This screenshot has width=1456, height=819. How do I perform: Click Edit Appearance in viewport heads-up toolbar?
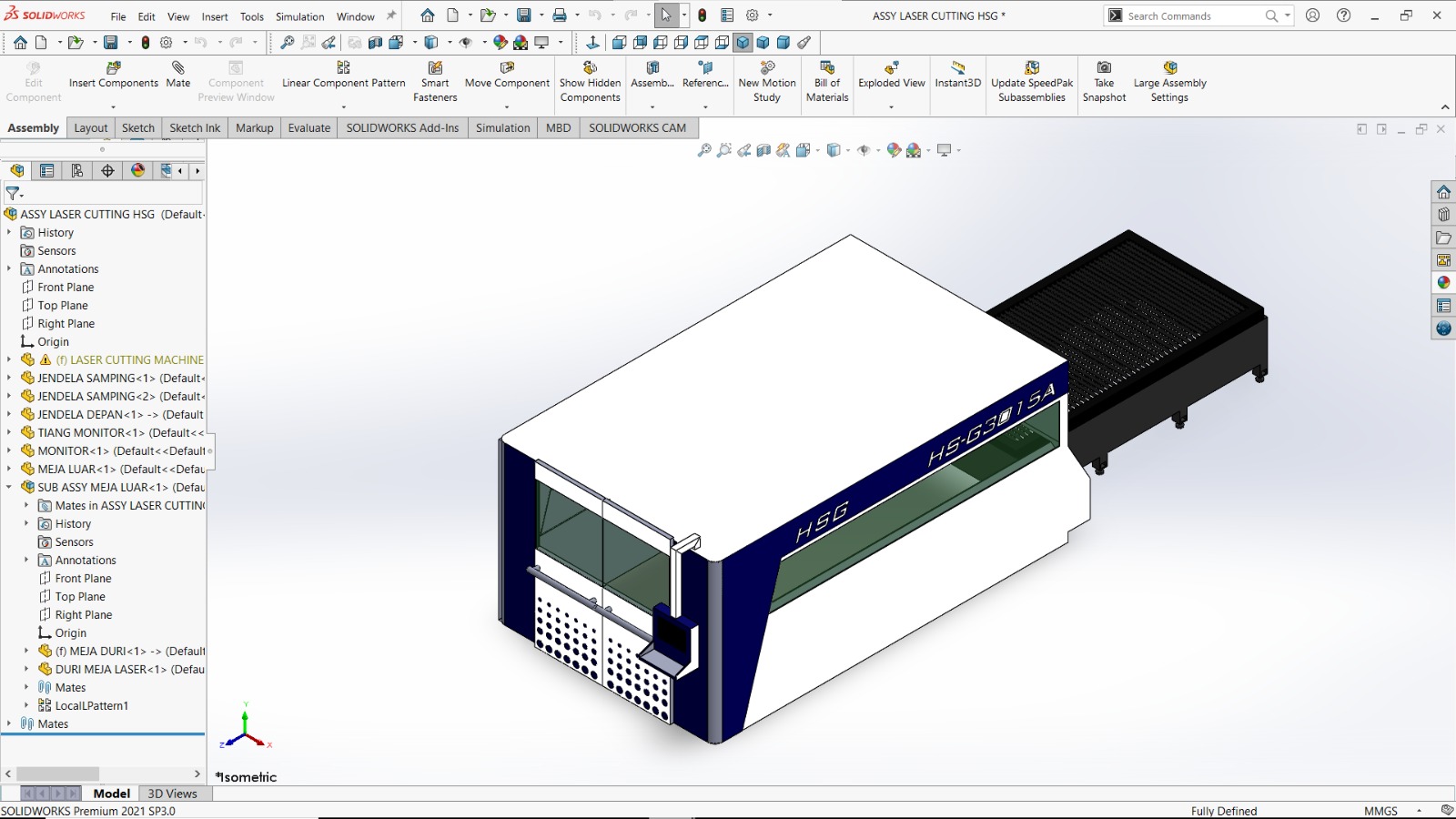coord(894,150)
